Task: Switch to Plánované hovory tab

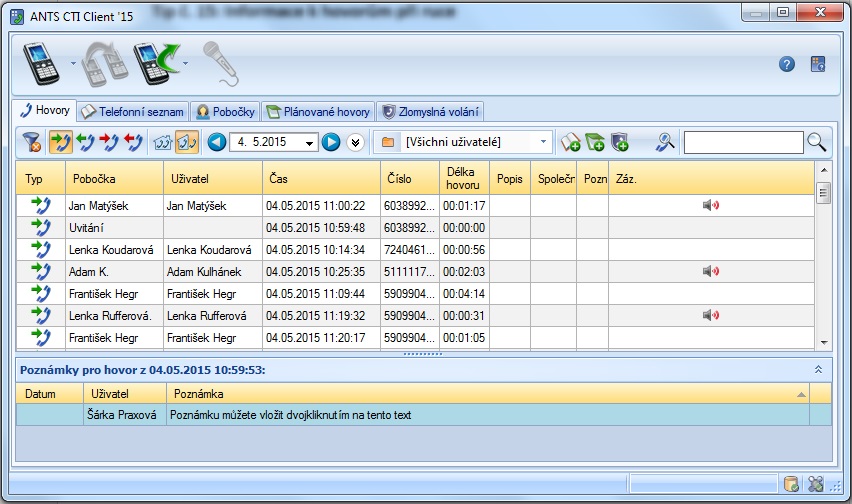Action: tap(318, 112)
